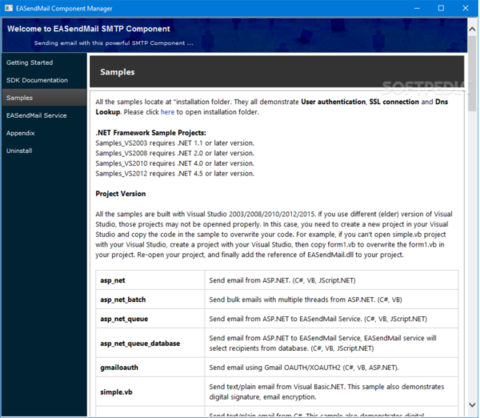Click the Welcome to EASendMail banner header
This screenshot has width=480, height=418.
pos(89,29)
